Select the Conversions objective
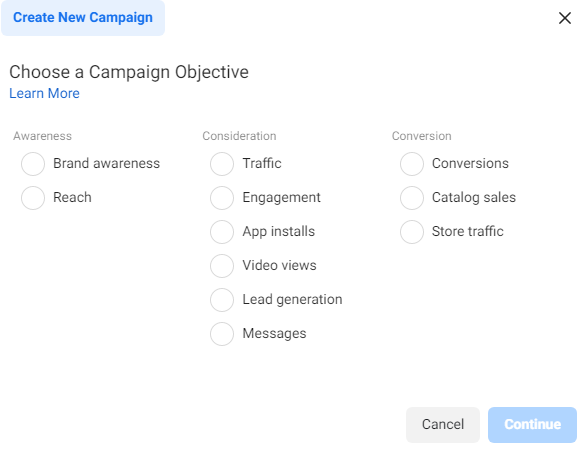 click(412, 164)
